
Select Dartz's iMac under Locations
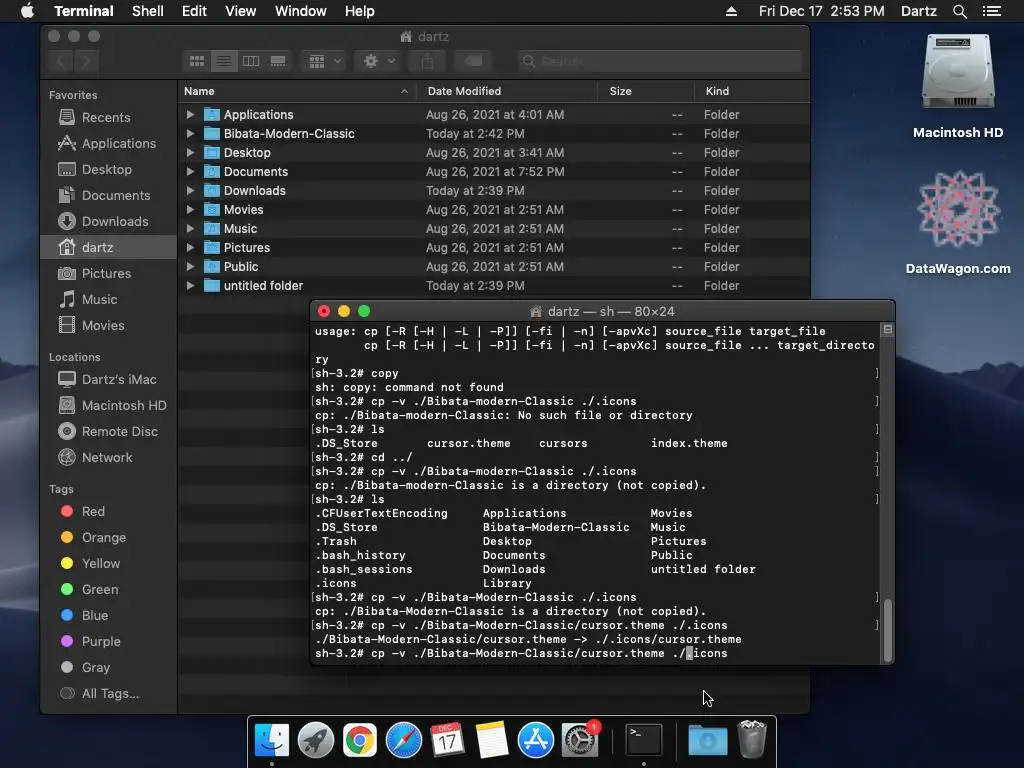[119, 379]
